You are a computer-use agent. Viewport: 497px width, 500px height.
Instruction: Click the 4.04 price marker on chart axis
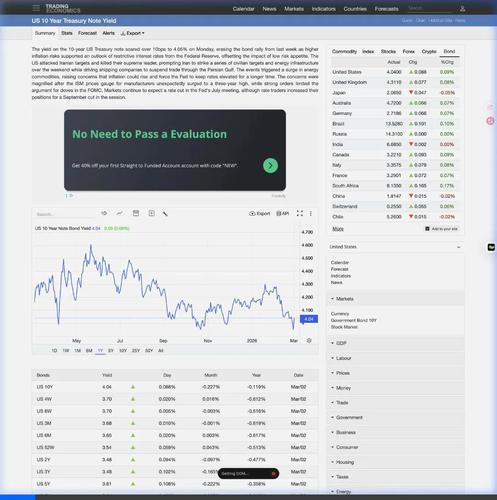pyautogui.click(x=309, y=319)
